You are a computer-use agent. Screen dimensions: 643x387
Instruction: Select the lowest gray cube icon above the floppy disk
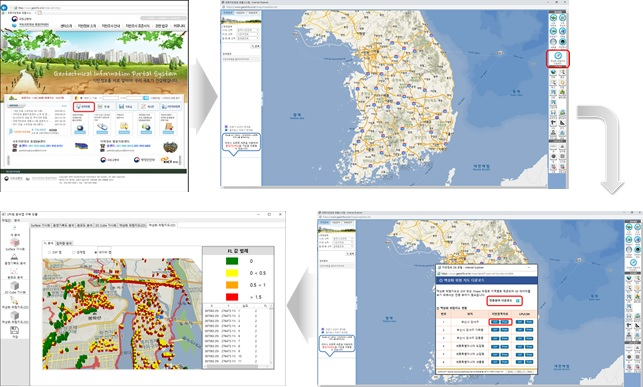(x=14, y=315)
